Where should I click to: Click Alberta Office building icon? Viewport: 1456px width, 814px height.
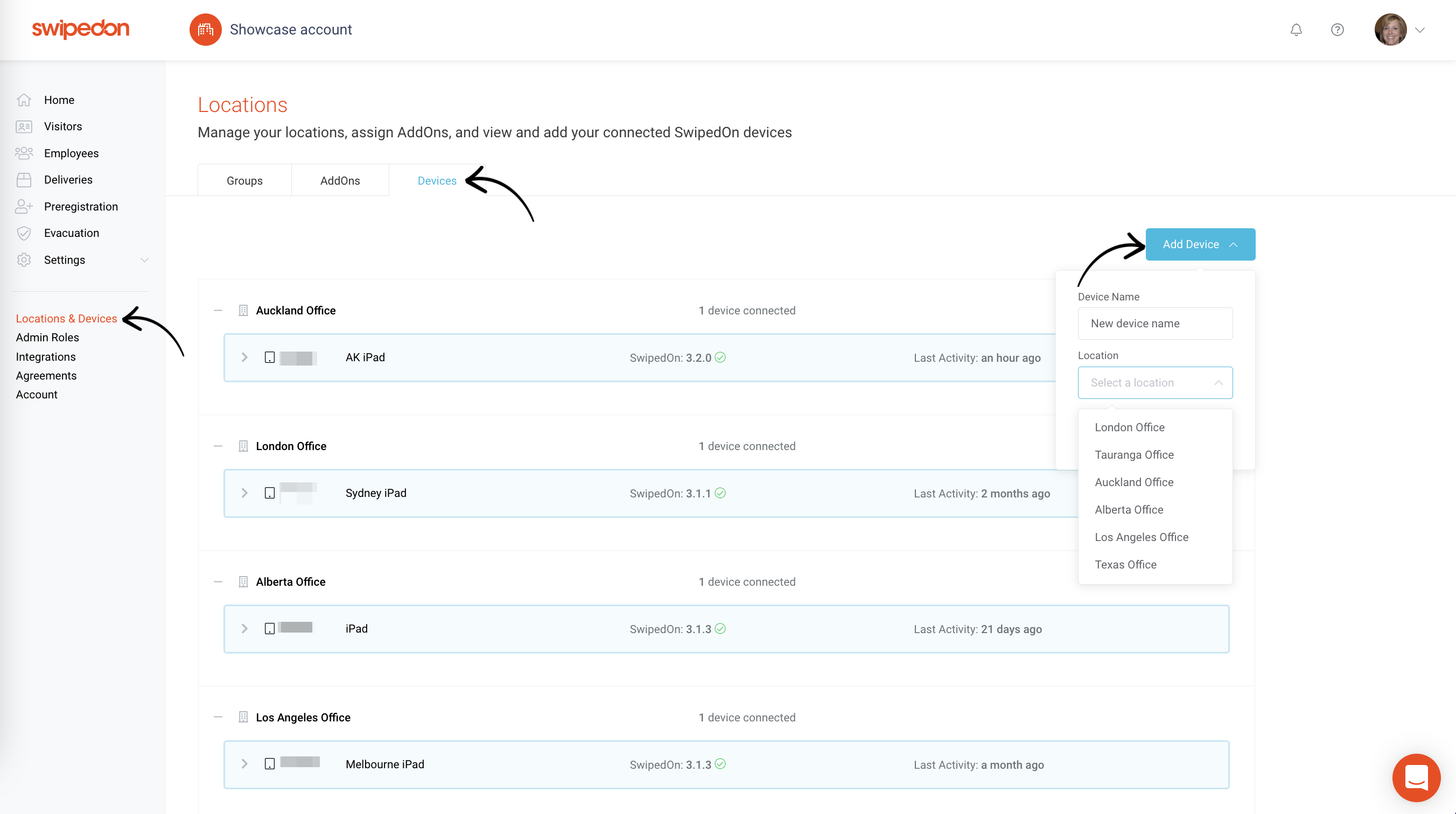(x=243, y=581)
